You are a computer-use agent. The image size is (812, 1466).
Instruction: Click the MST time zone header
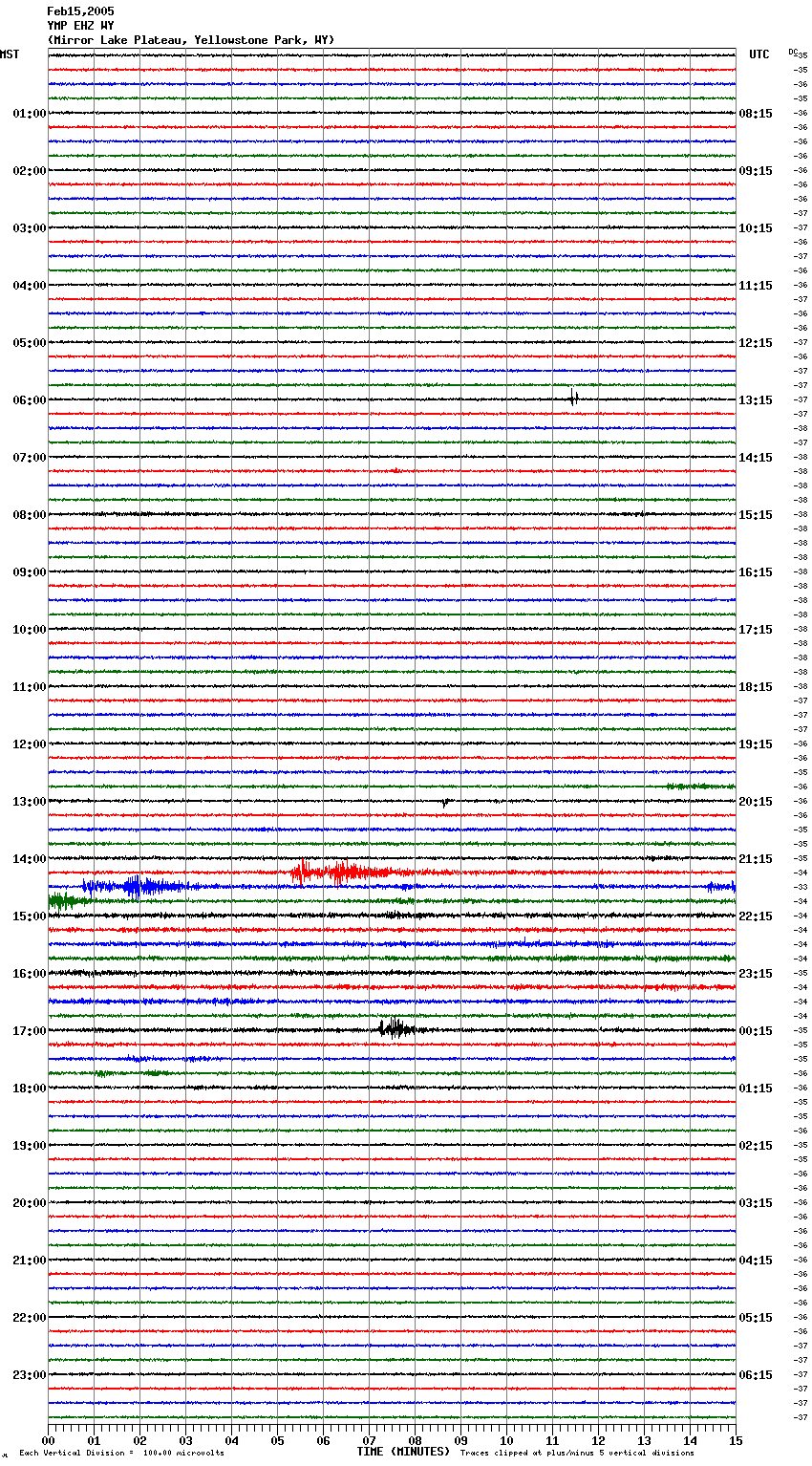(10, 54)
